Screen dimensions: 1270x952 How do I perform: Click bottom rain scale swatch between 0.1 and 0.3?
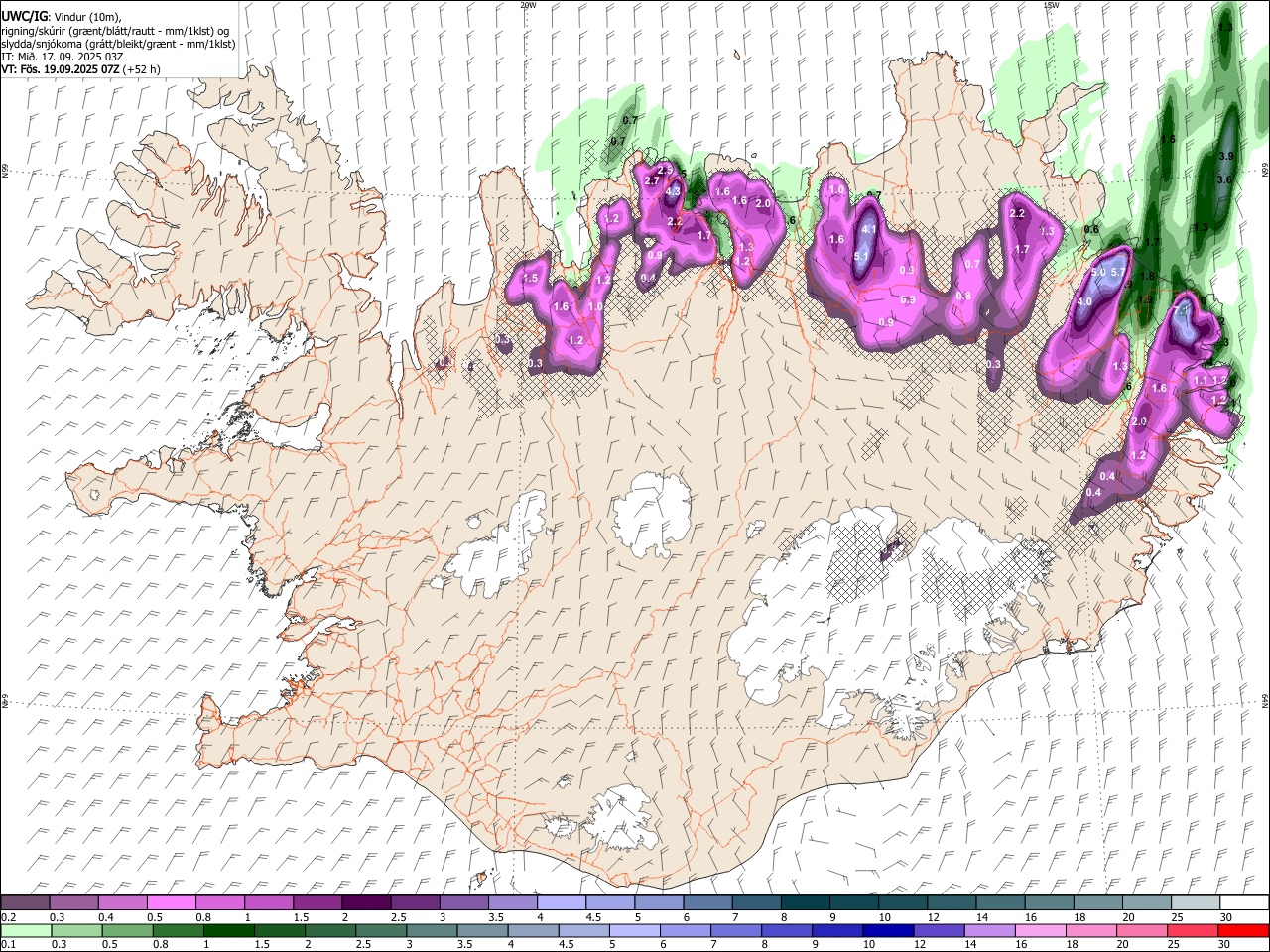(x=25, y=930)
